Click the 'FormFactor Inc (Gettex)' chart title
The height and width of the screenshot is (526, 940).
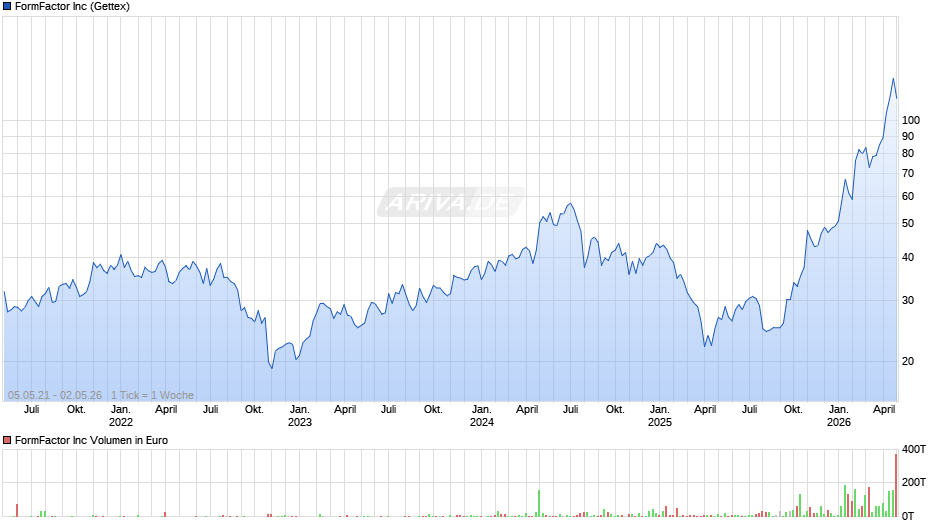tap(72, 7)
